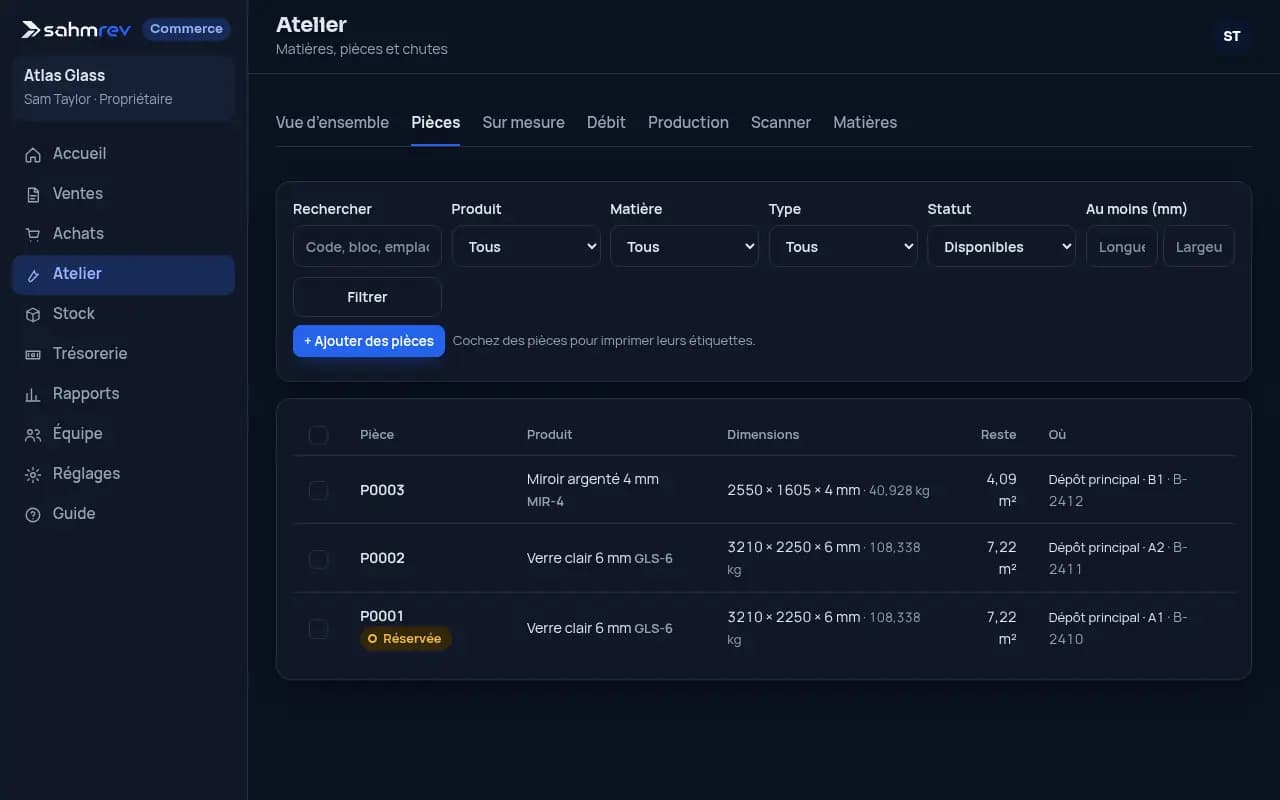Click the Atelier tool icon
This screenshot has width=1280, height=800.
click(x=33, y=274)
